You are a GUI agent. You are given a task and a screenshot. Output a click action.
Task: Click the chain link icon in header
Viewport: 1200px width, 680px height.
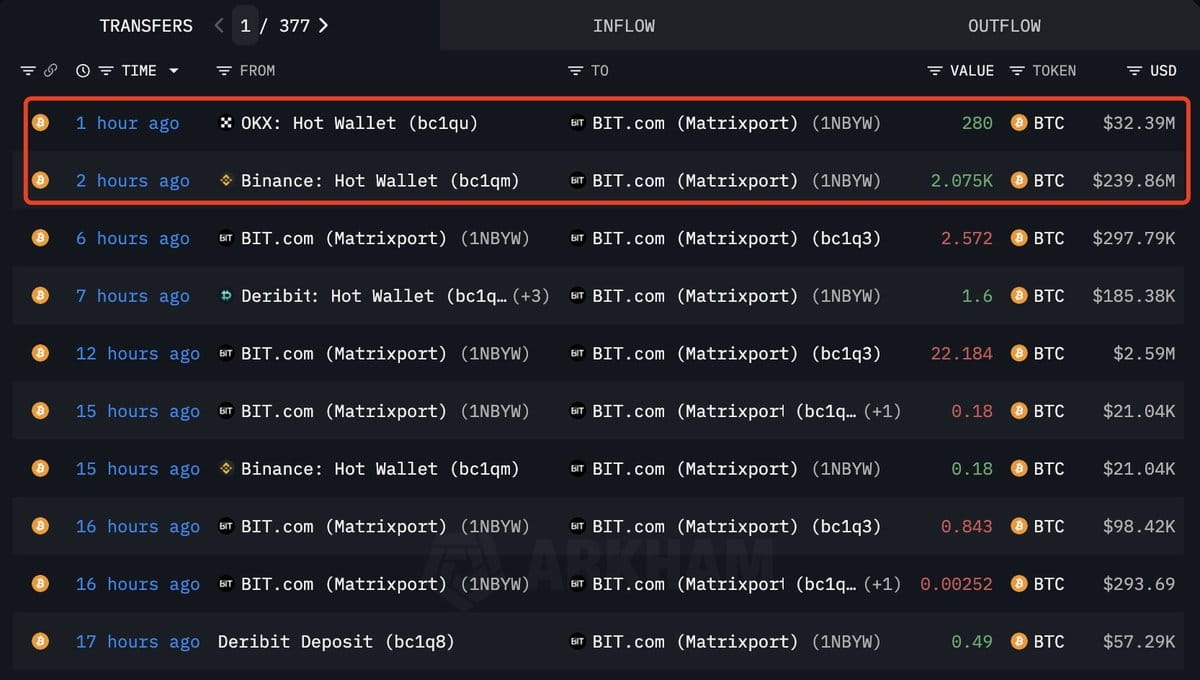click(51, 71)
